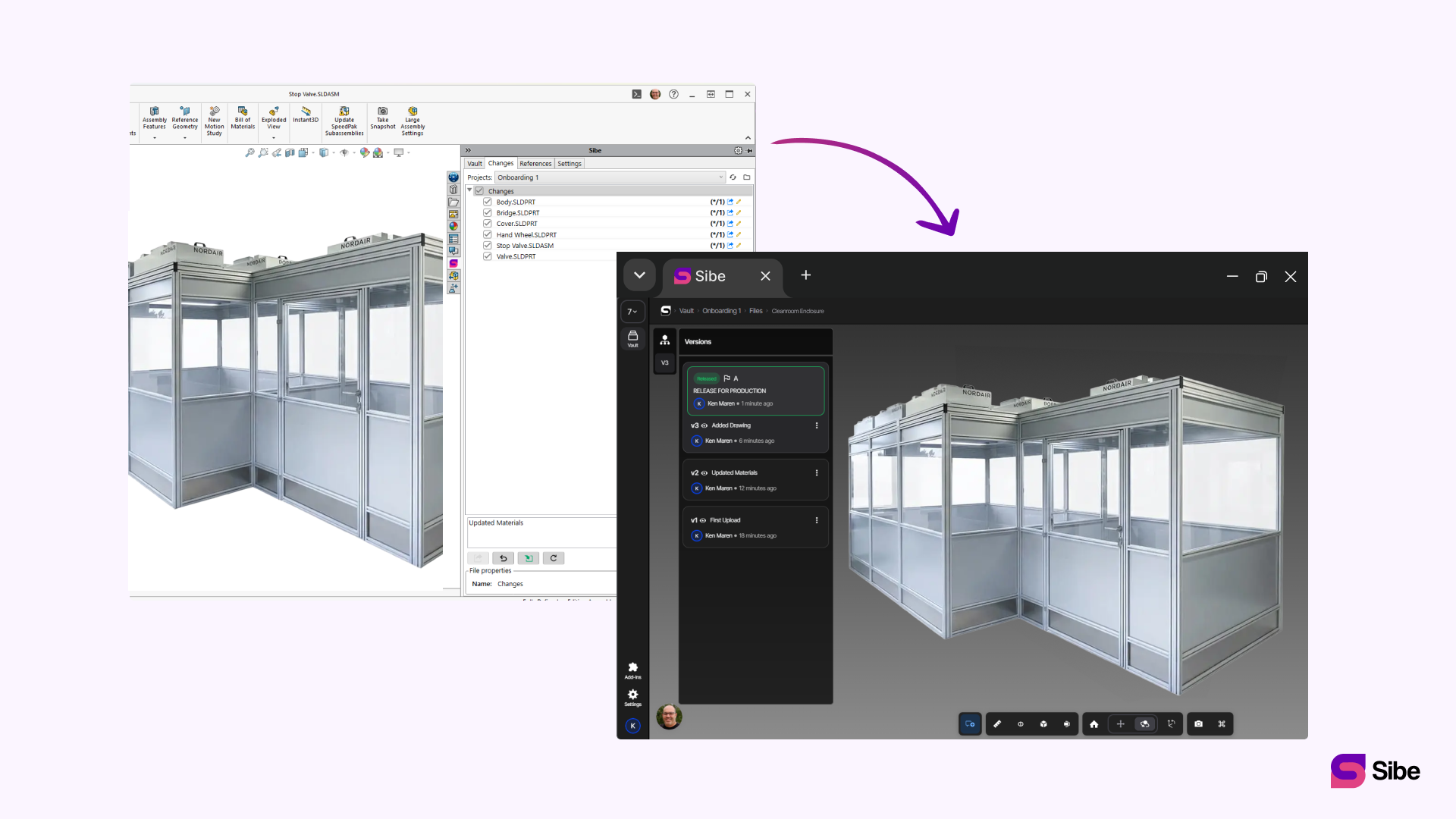
Task: Open the project folder icon next to Projects
Action: (x=747, y=177)
